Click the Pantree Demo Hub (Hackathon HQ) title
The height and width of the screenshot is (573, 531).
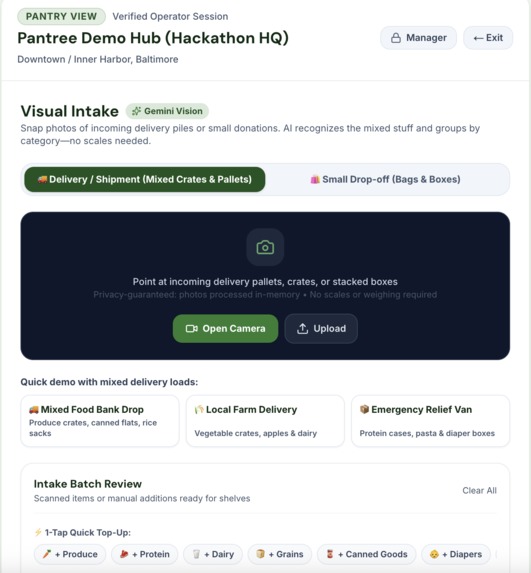coord(153,38)
